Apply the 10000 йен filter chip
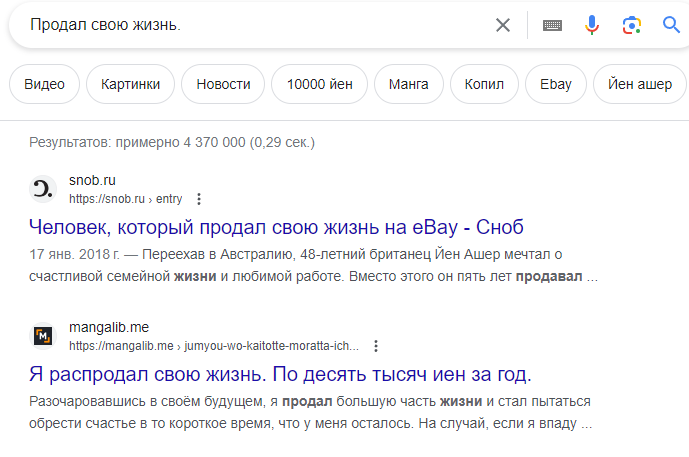This screenshot has width=689, height=457. coord(319,84)
